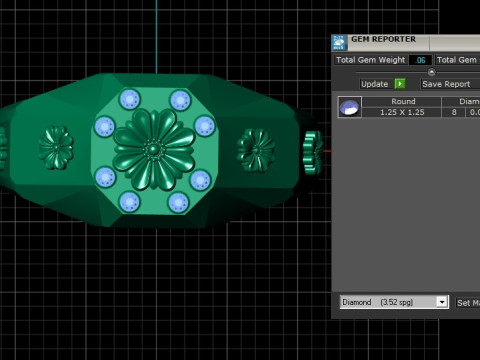Click the second Total Gem label at right
This screenshot has width=480, height=360.
457,60
